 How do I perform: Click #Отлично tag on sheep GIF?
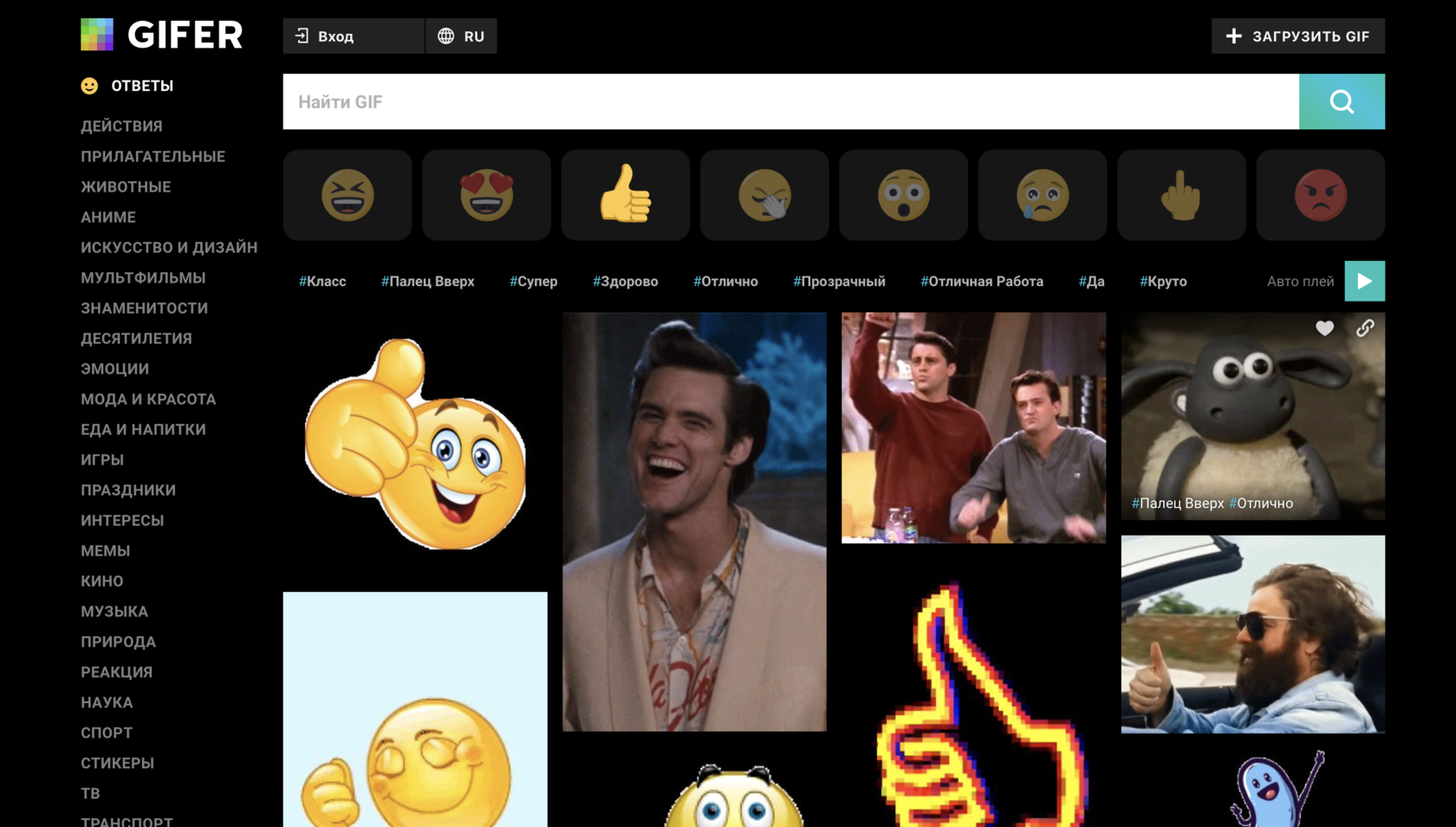coord(1261,503)
